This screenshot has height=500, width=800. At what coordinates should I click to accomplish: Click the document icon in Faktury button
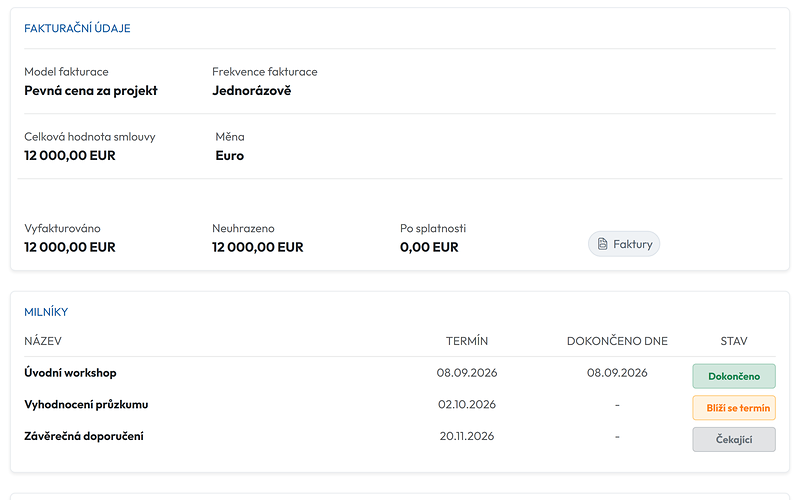click(x=603, y=244)
